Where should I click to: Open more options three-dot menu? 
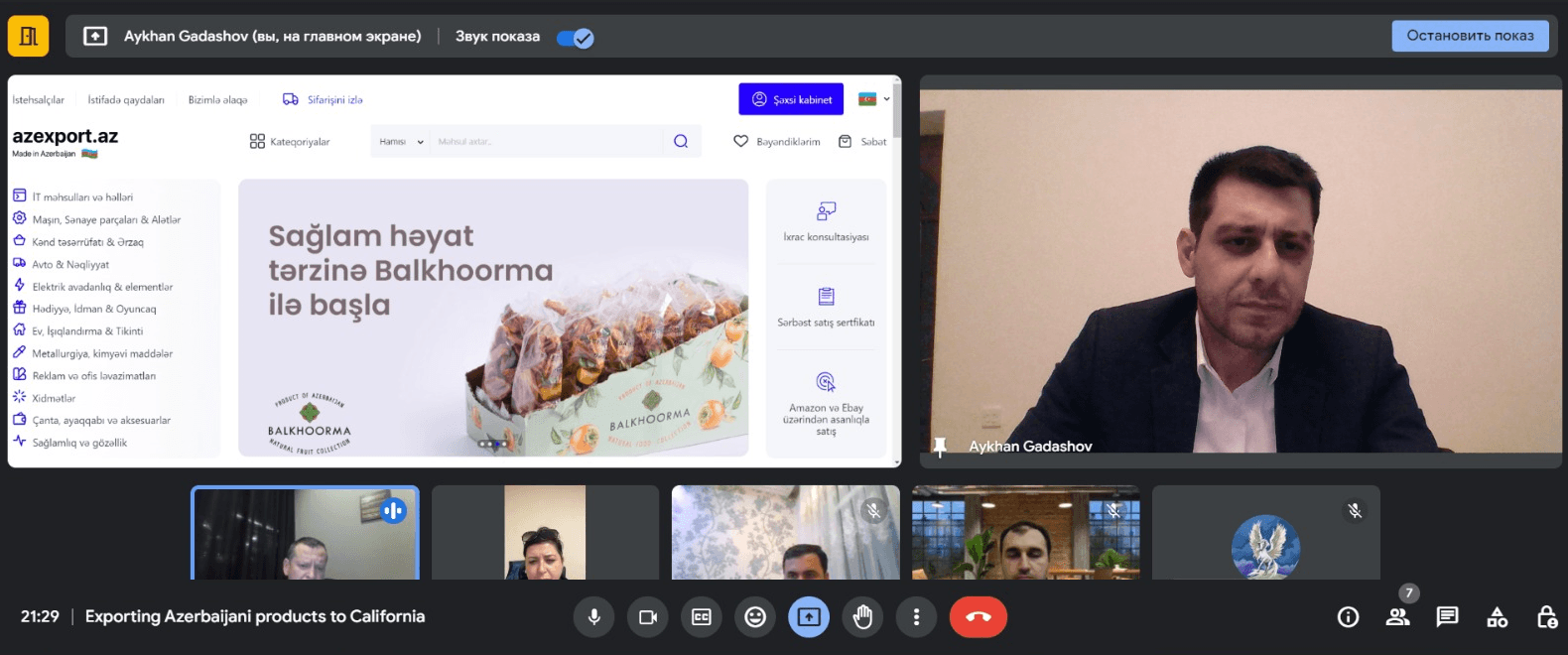(916, 617)
